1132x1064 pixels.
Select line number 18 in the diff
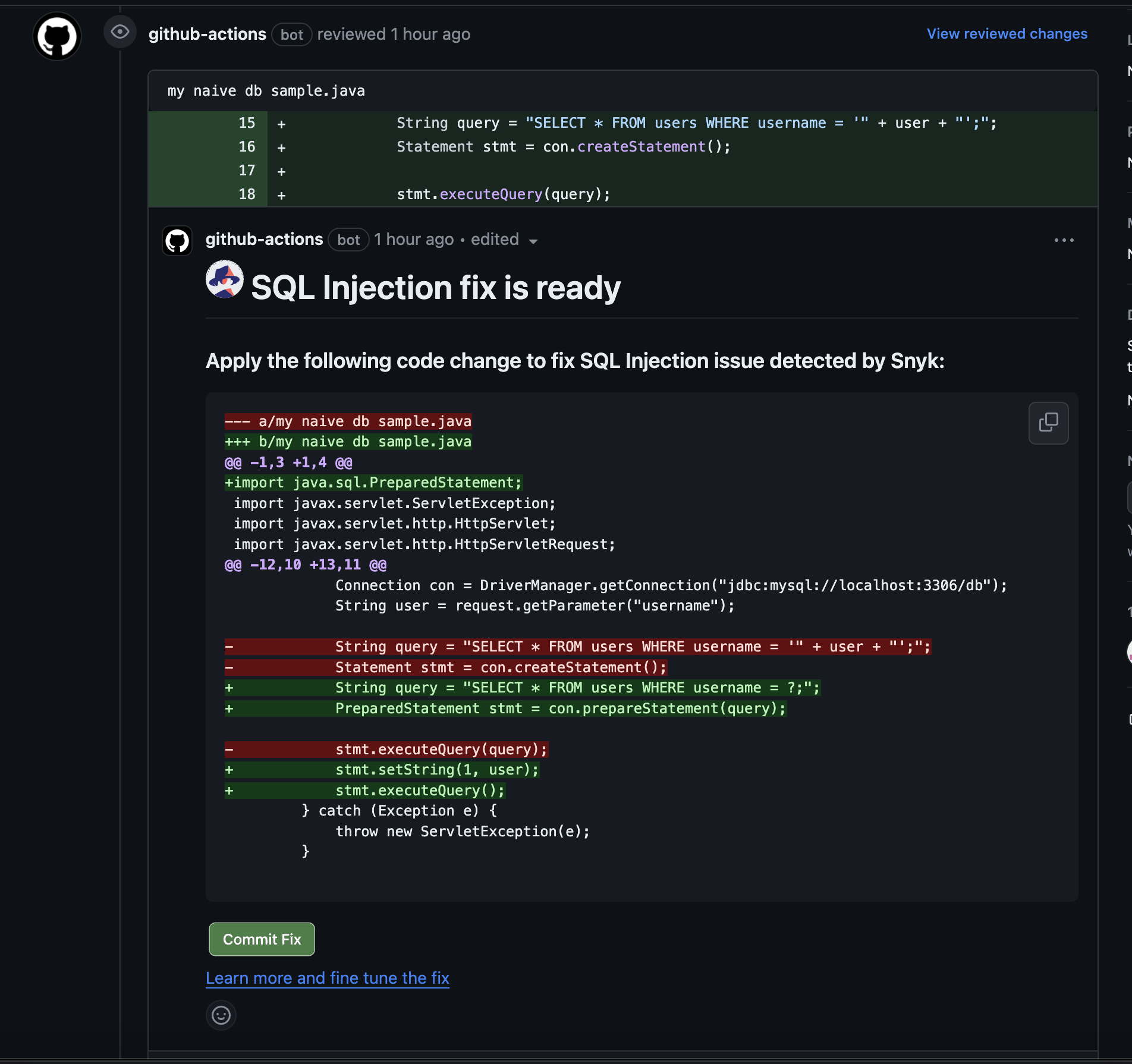(247, 194)
